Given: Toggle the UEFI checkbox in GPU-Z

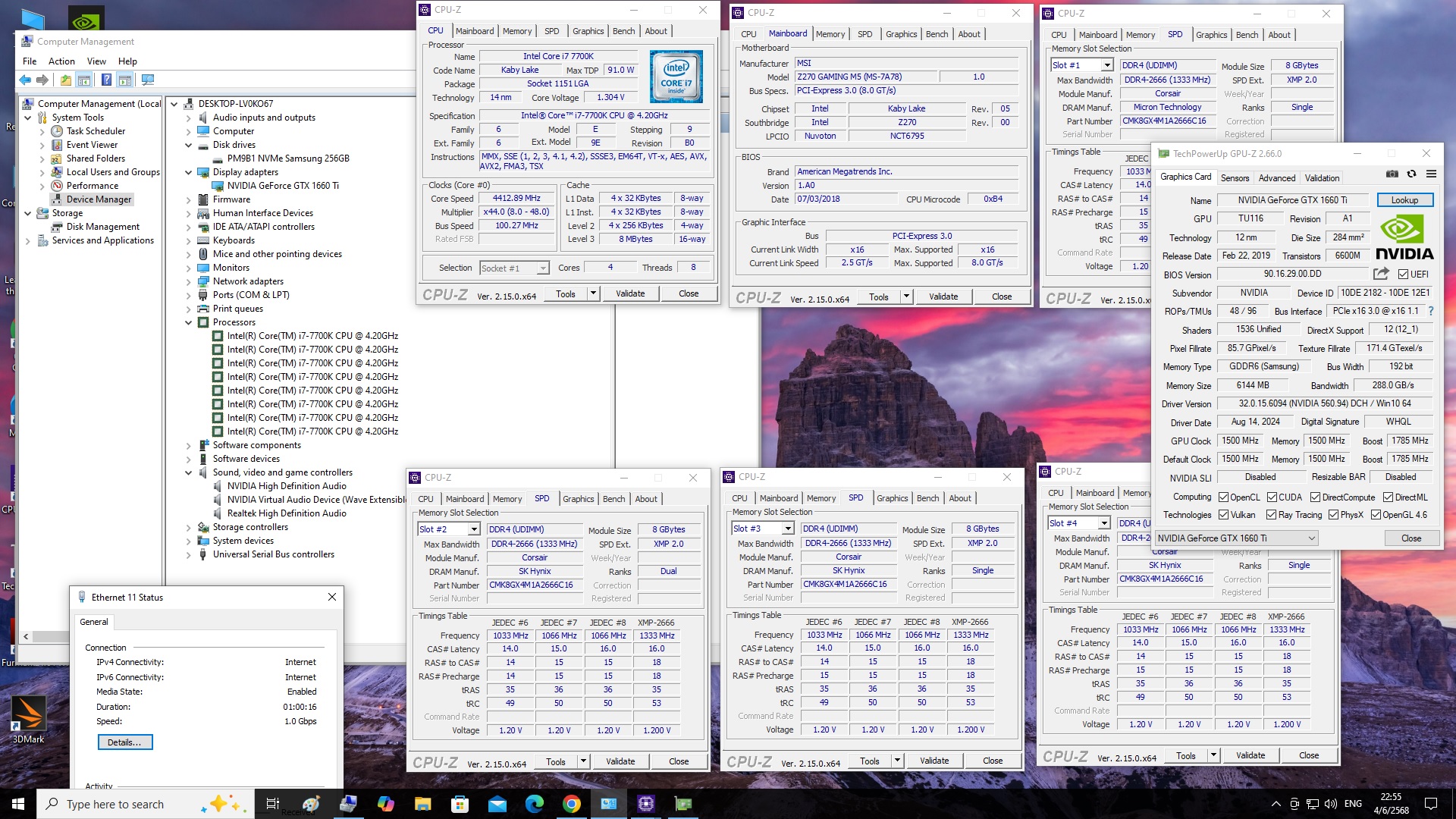Looking at the screenshot, I should pyautogui.click(x=1403, y=275).
